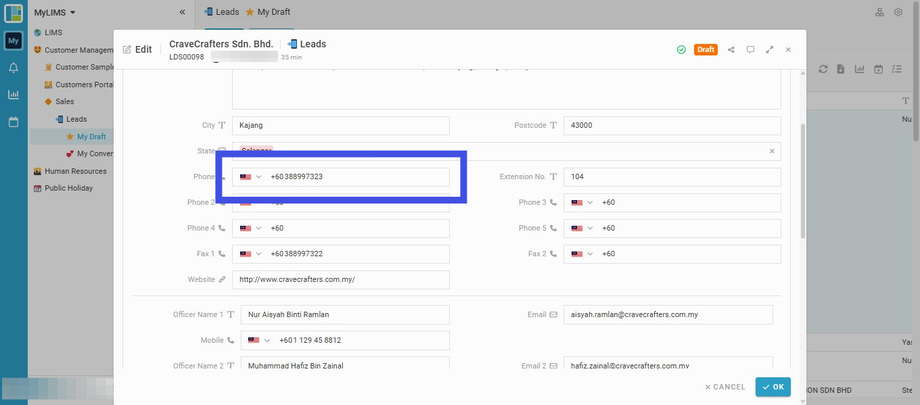
Task: Expand the edit dialog to fullscreen
Action: click(x=769, y=49)
